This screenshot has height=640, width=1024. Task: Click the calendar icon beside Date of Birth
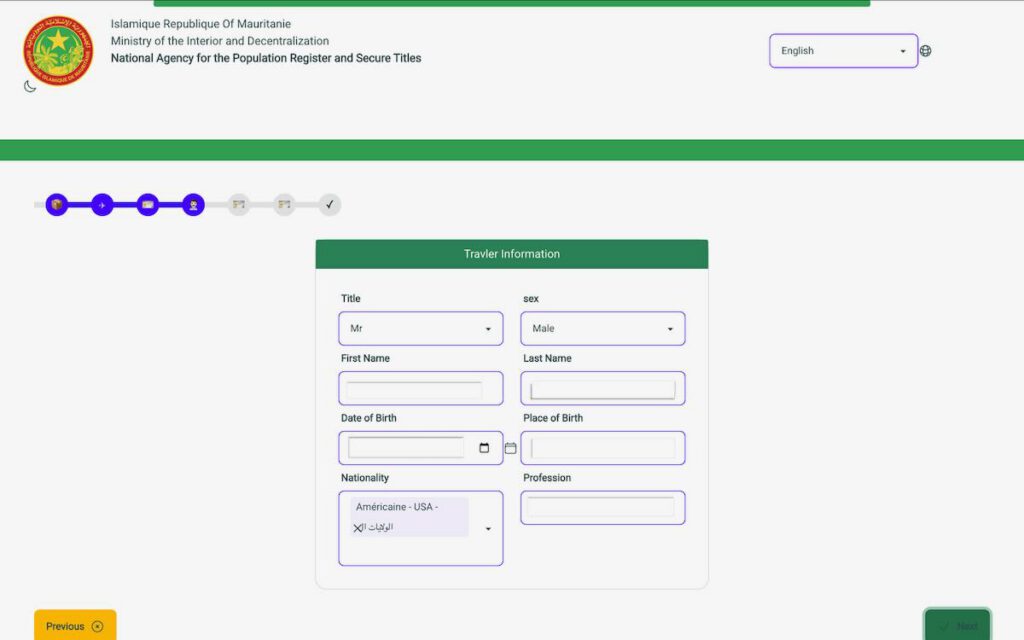point(511,448)
